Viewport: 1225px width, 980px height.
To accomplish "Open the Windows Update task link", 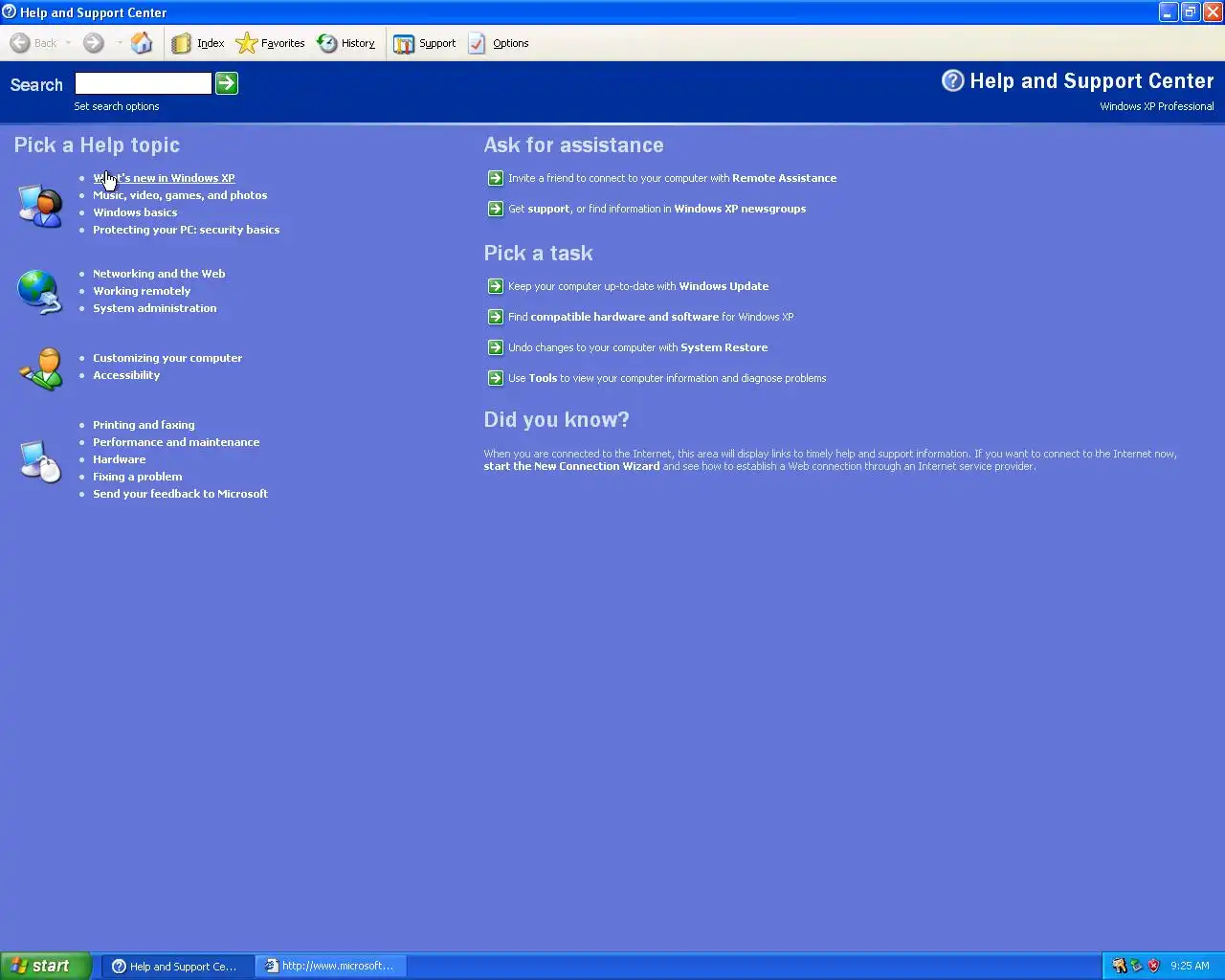I will pyautogui.click(x=638, y=286).
